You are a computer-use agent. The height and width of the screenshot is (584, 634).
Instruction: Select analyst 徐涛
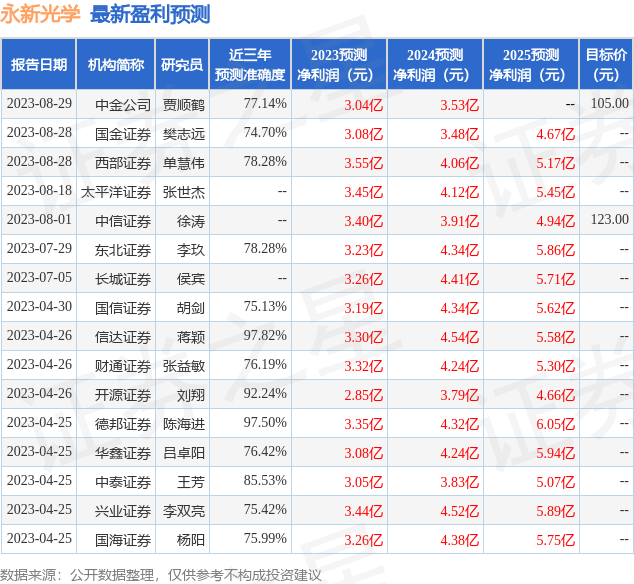coord(191,221)
